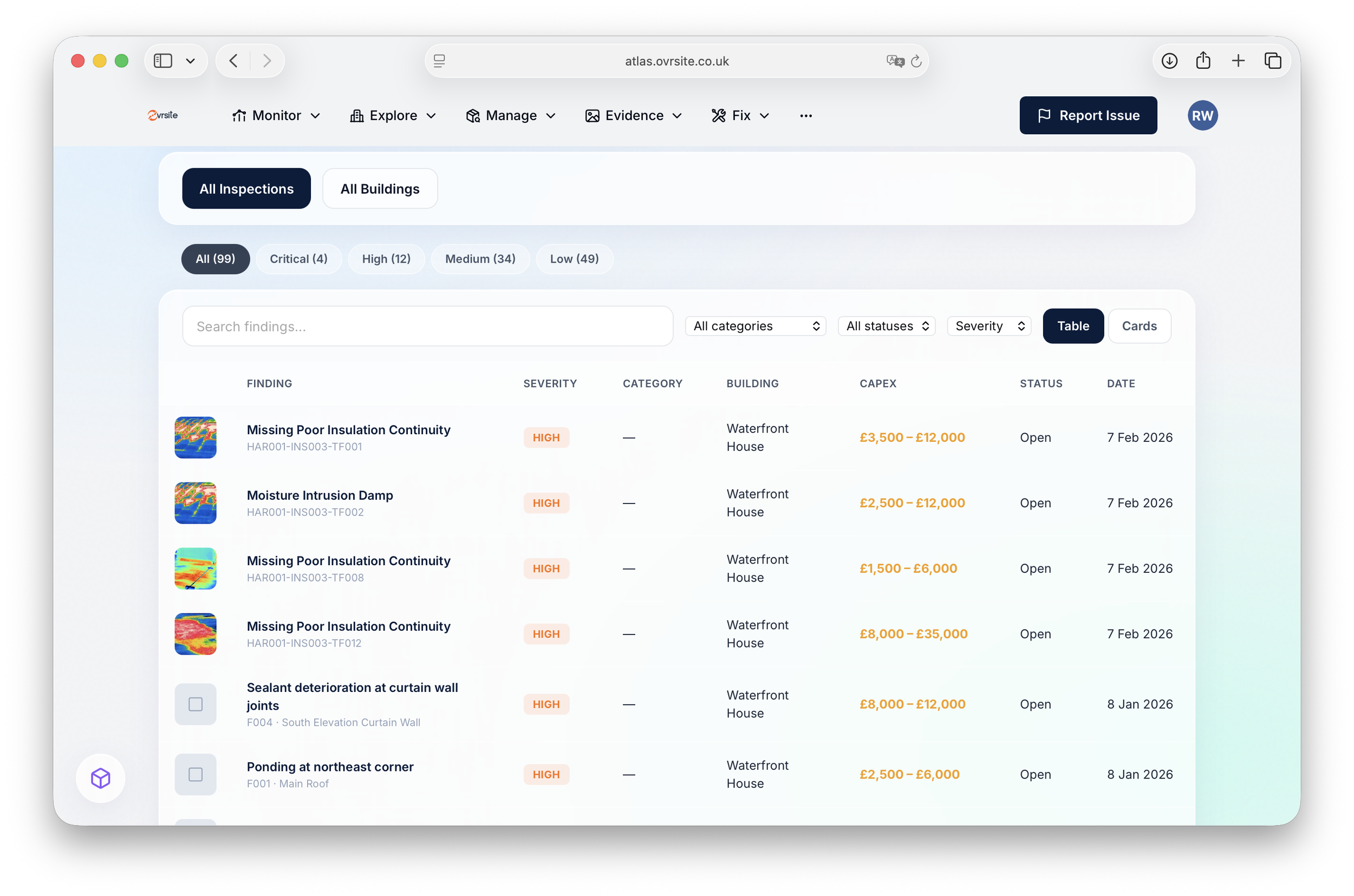Image resolution: width=1354 pixels, height=896 pixels.
Task: Reload the page with refresh icon
Action: pos(916,61)
